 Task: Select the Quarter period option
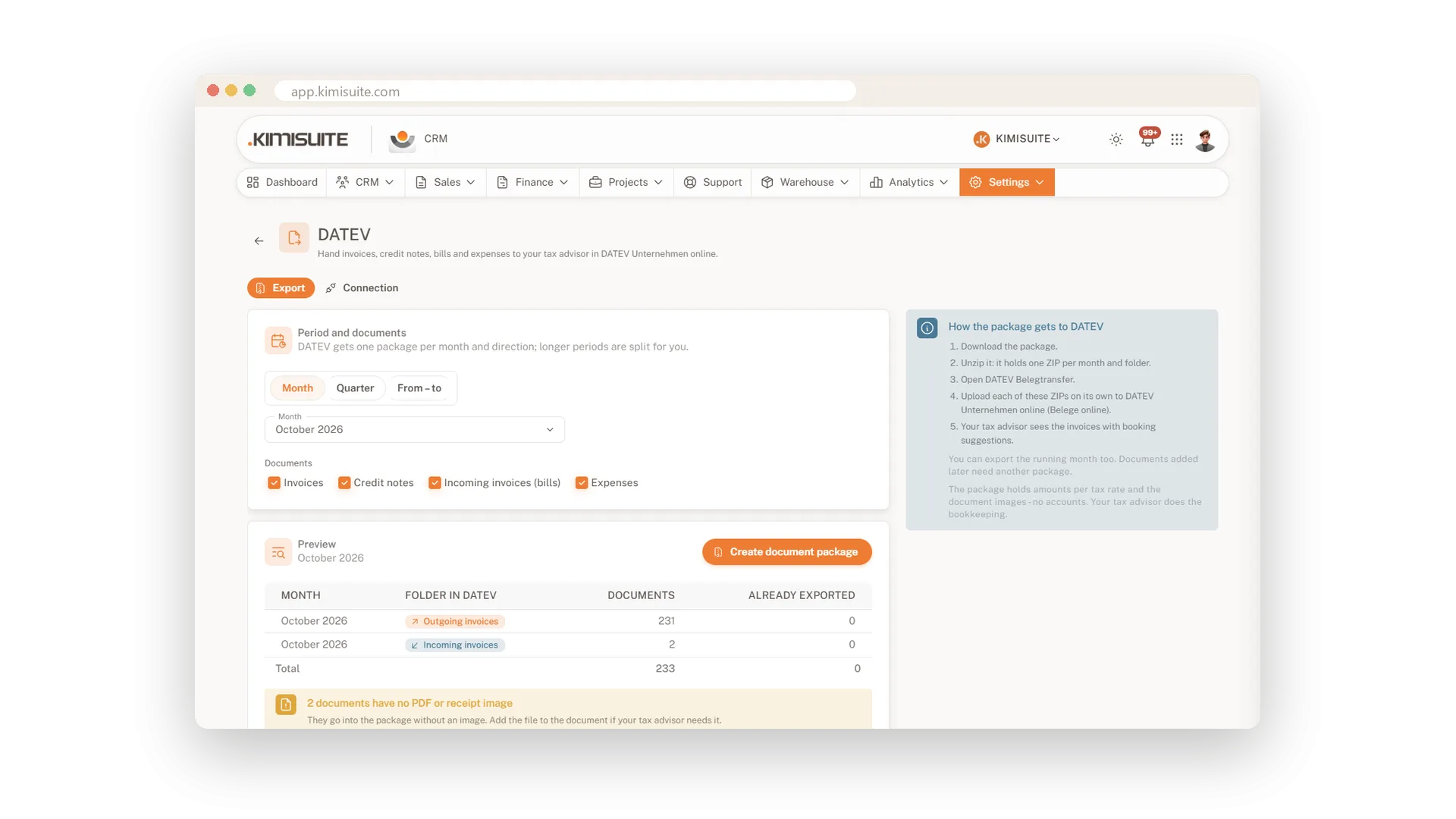[355, 388]
